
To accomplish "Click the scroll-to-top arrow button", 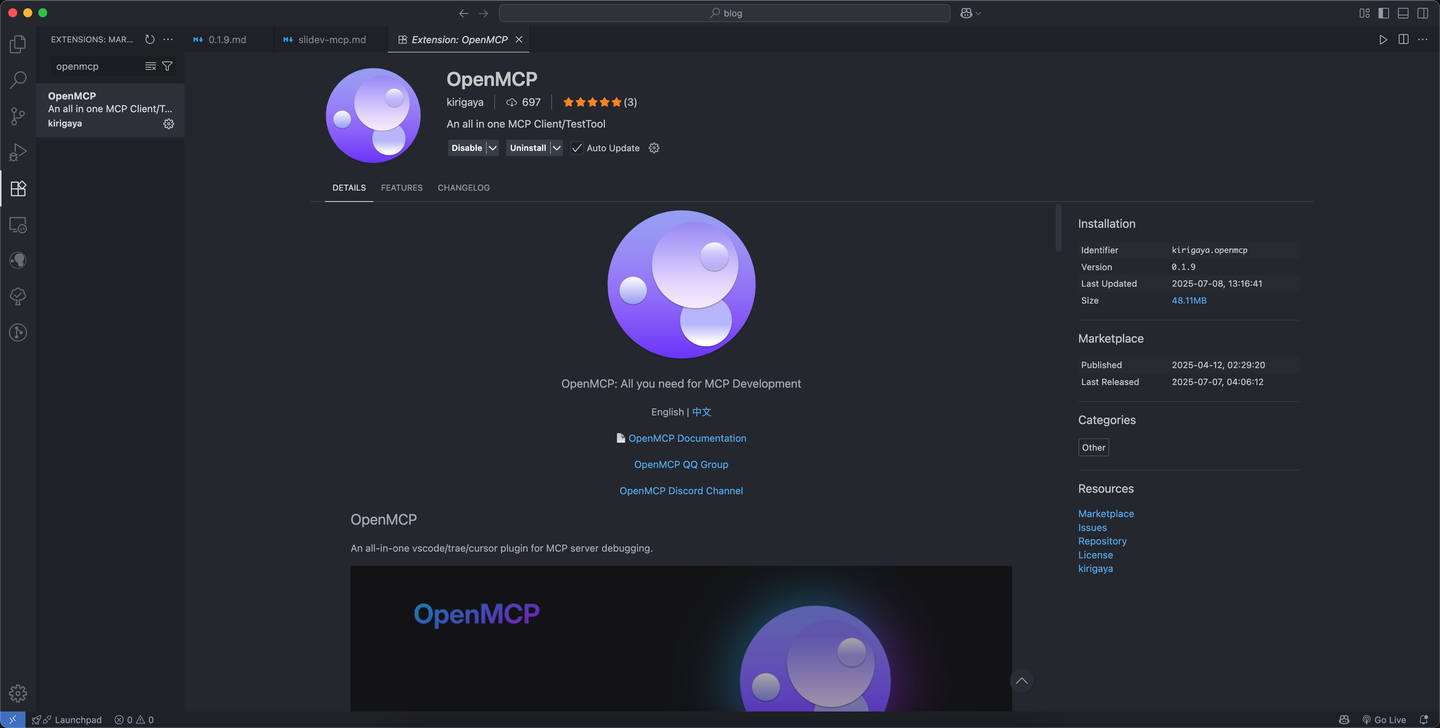I will pyautogui.click(x=1021, y=681).
